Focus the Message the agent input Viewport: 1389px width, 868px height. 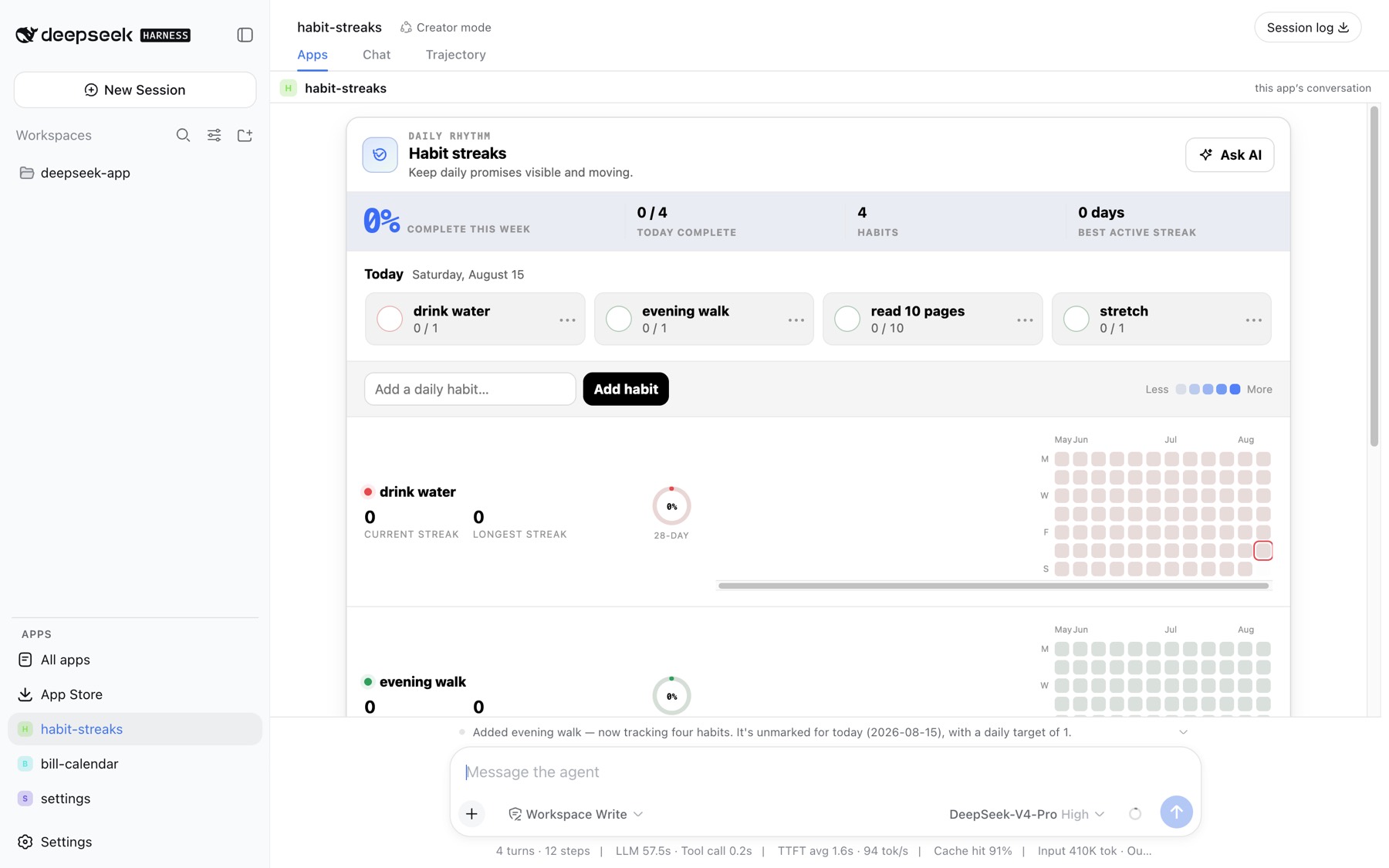point(826,772)
